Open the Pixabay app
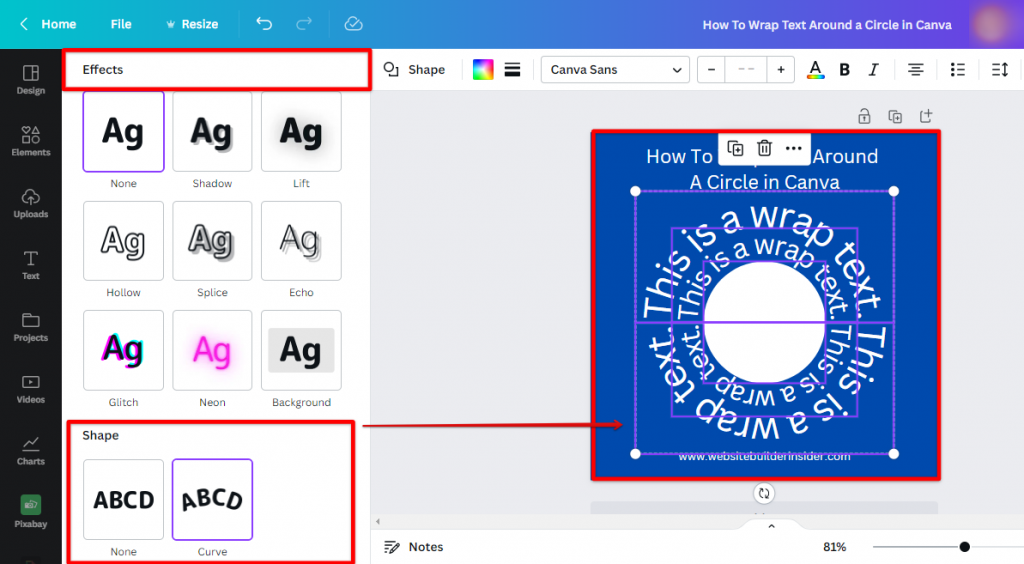 [x=31, y=512]
